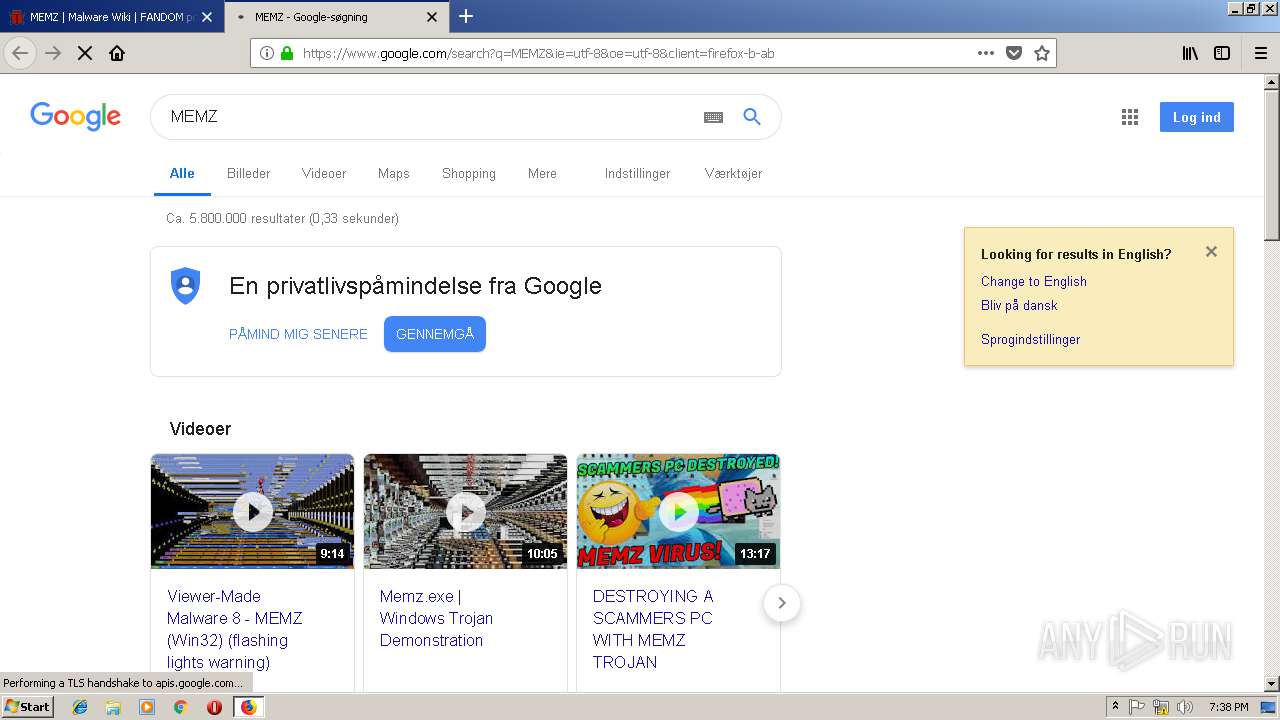Open Google on-screen keyboard icon
This screenshot has width=1280, height=720.
(x=713, y=117)
